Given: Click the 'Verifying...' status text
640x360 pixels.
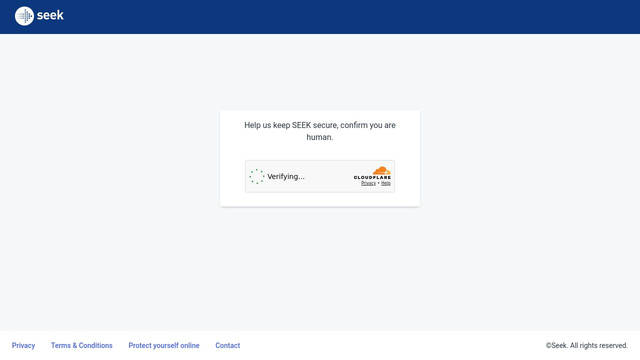Looking at the screenshot, I should point(286,176).
